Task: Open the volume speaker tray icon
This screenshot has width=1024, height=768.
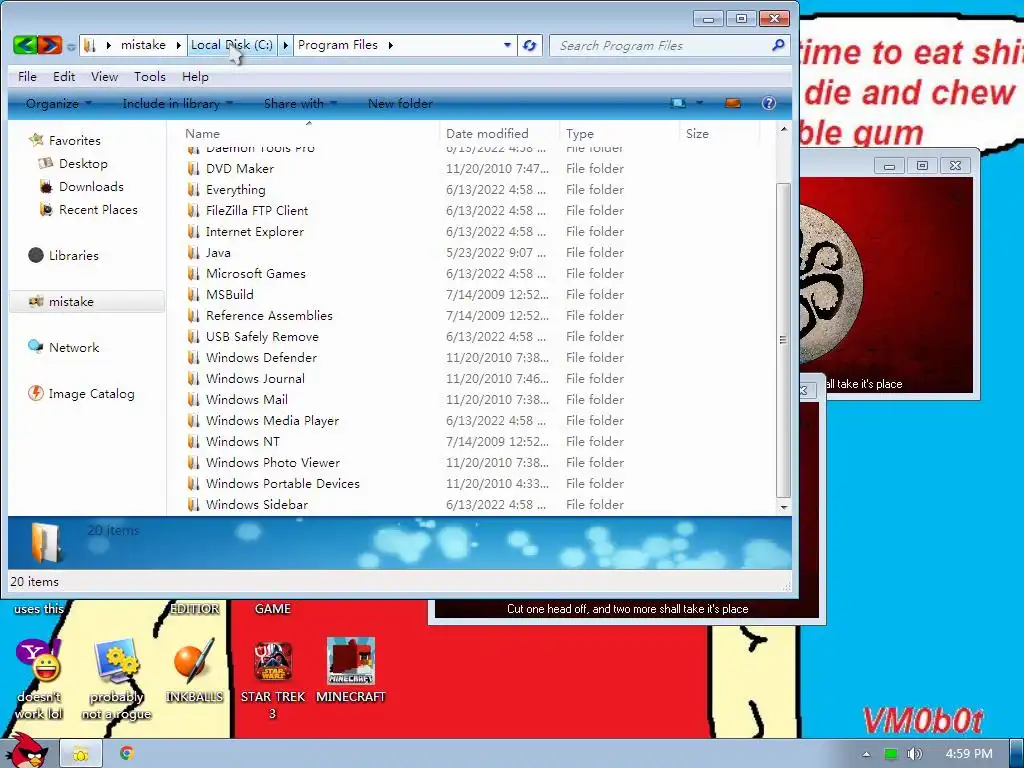Action: coord(914,754)
